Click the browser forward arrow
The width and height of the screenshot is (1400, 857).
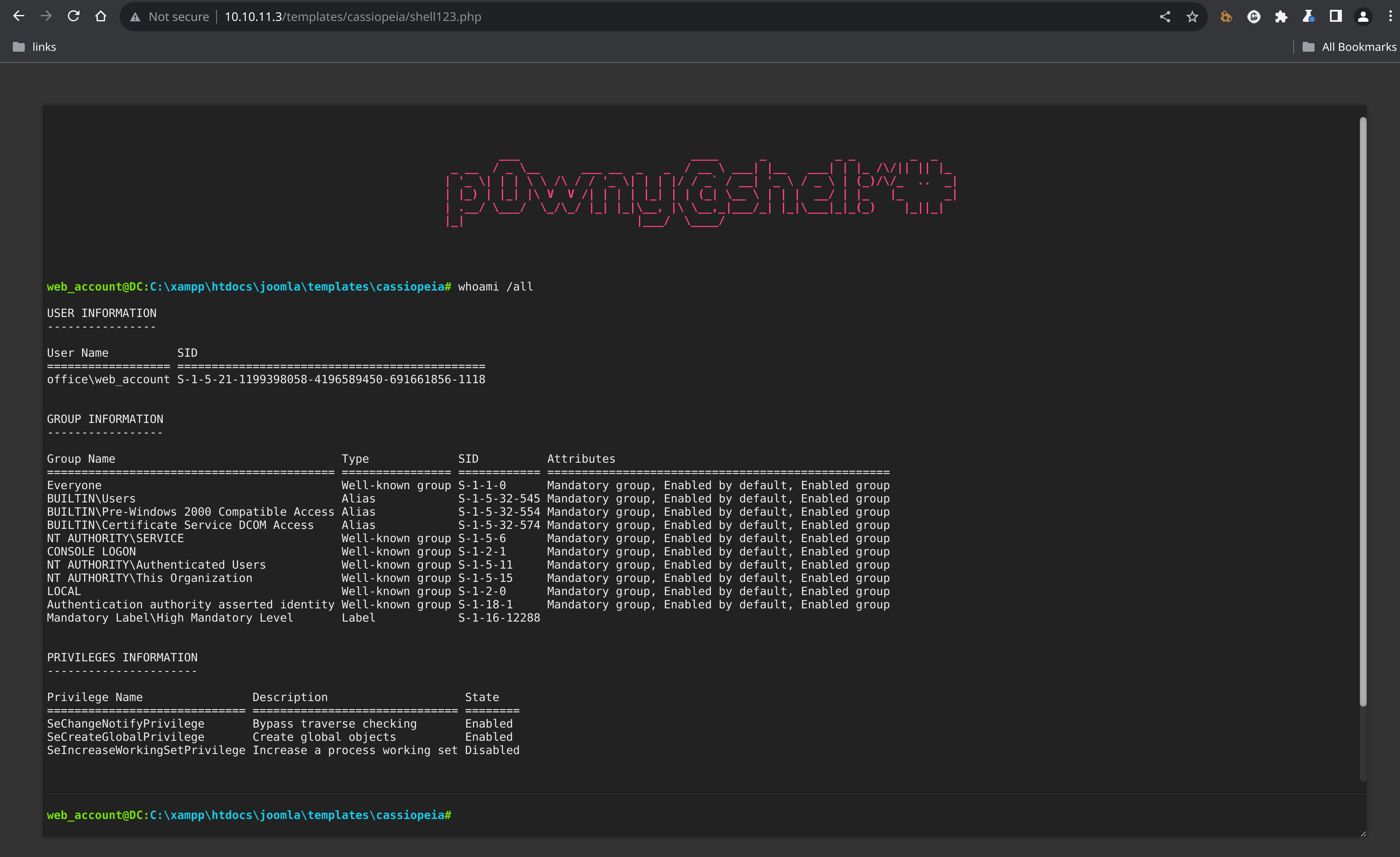(x=46, y=17)
